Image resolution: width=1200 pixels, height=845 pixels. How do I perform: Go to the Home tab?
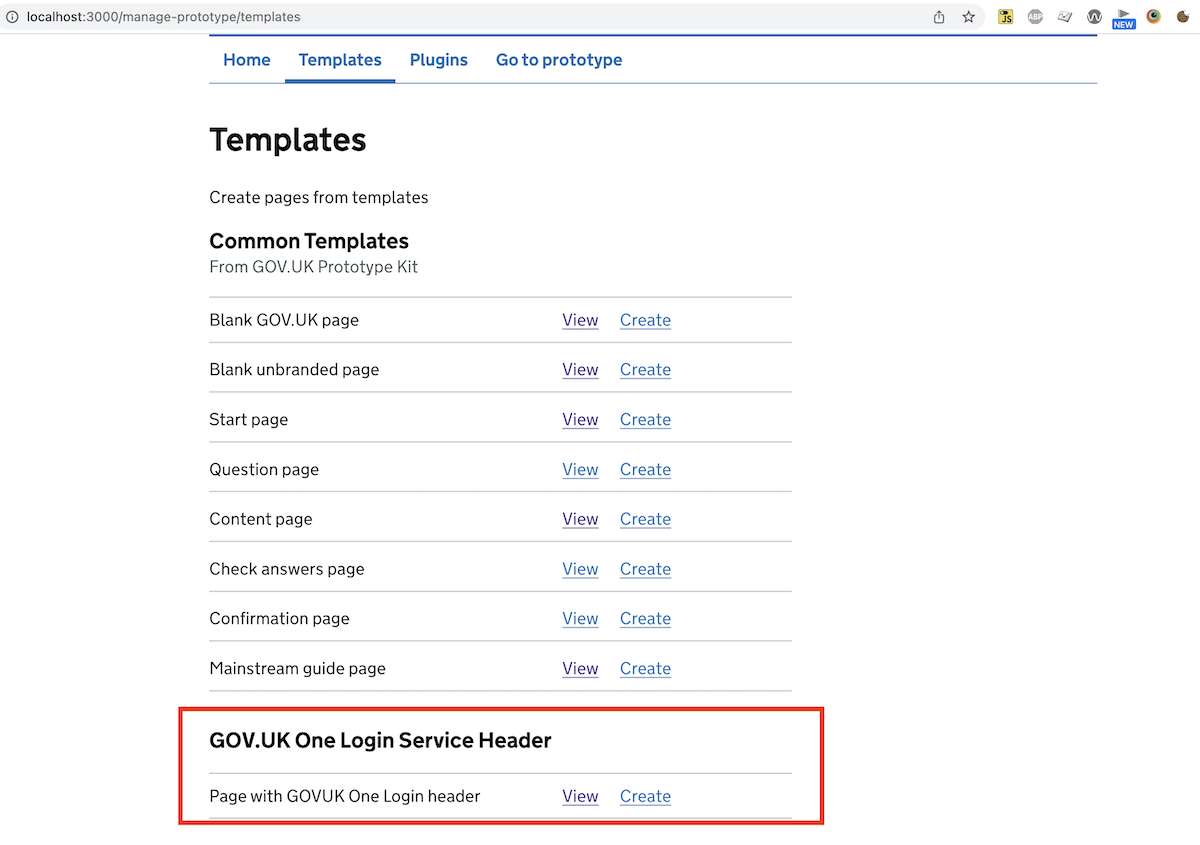247,60
